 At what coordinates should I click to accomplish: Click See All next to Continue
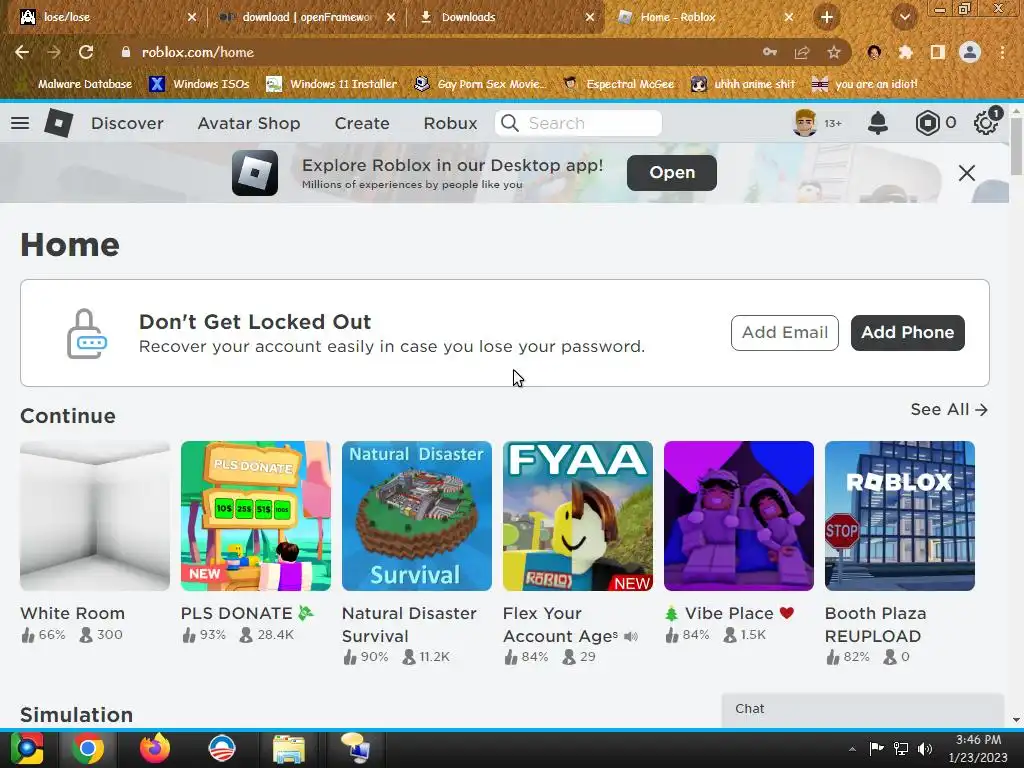949,409
